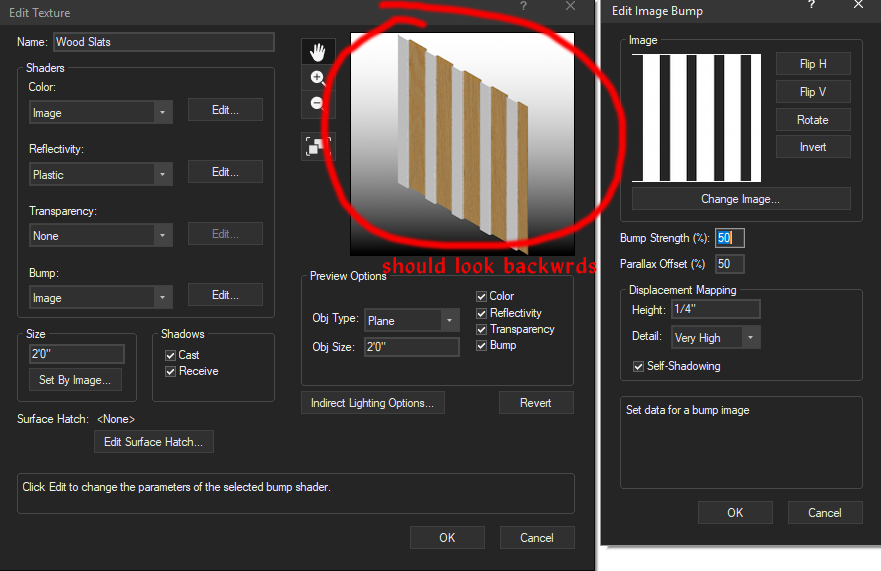Image resolution: width=881 pixels, height=571 pixels.
Task: Click the striped bump image thumbnail
Action: click(x=699, y=118)
